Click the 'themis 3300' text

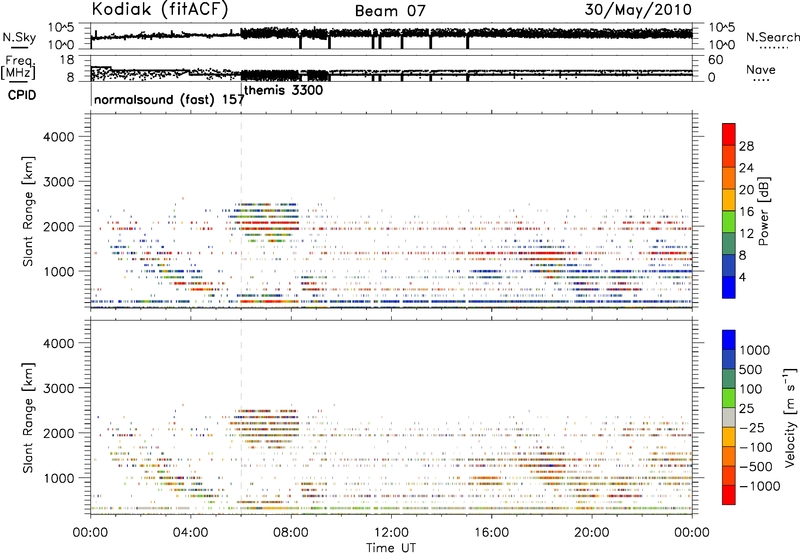284,90
